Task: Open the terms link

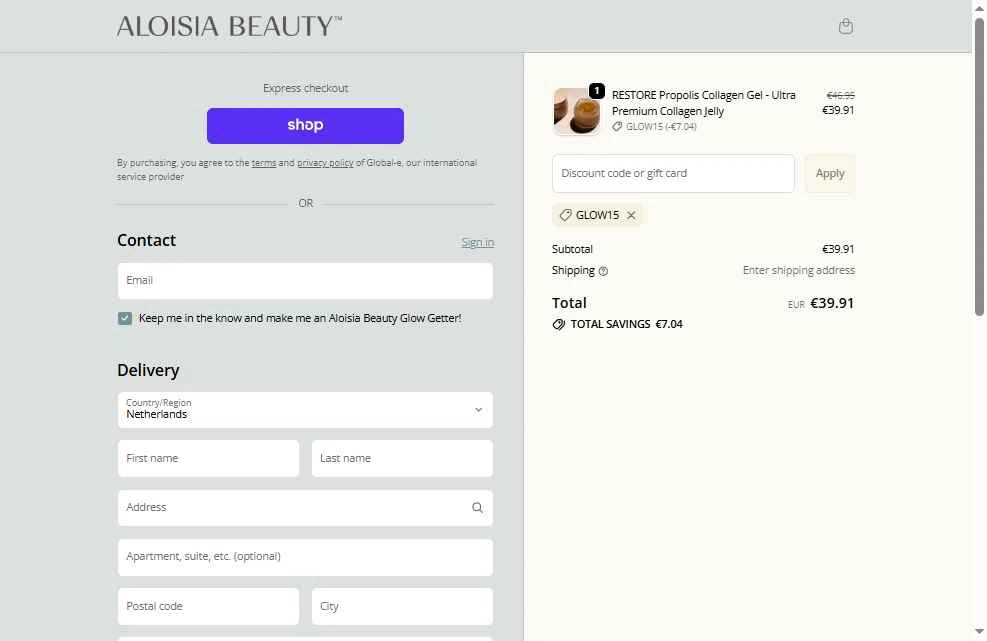Action: pos(264,163)
